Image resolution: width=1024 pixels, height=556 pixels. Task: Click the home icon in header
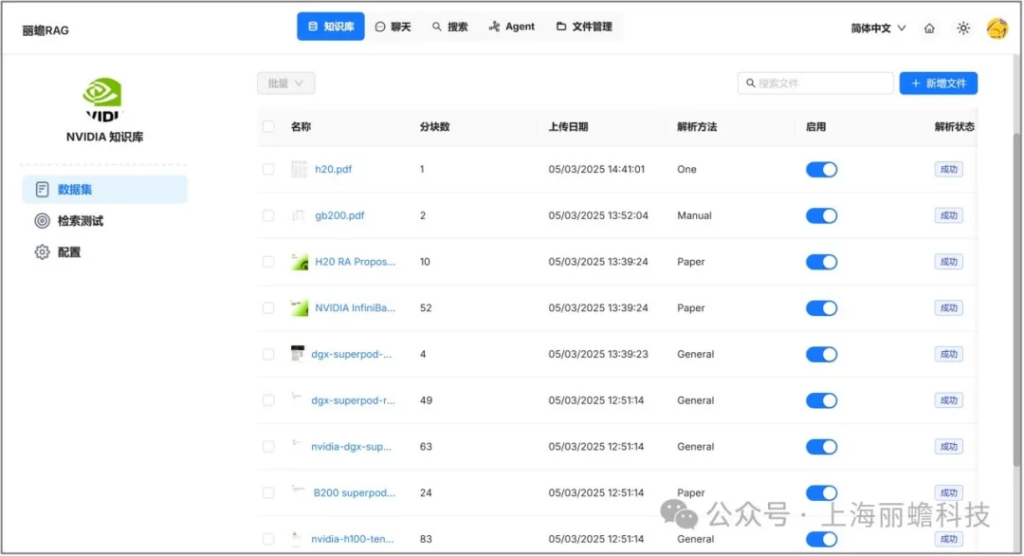click(x=929, y=28)
